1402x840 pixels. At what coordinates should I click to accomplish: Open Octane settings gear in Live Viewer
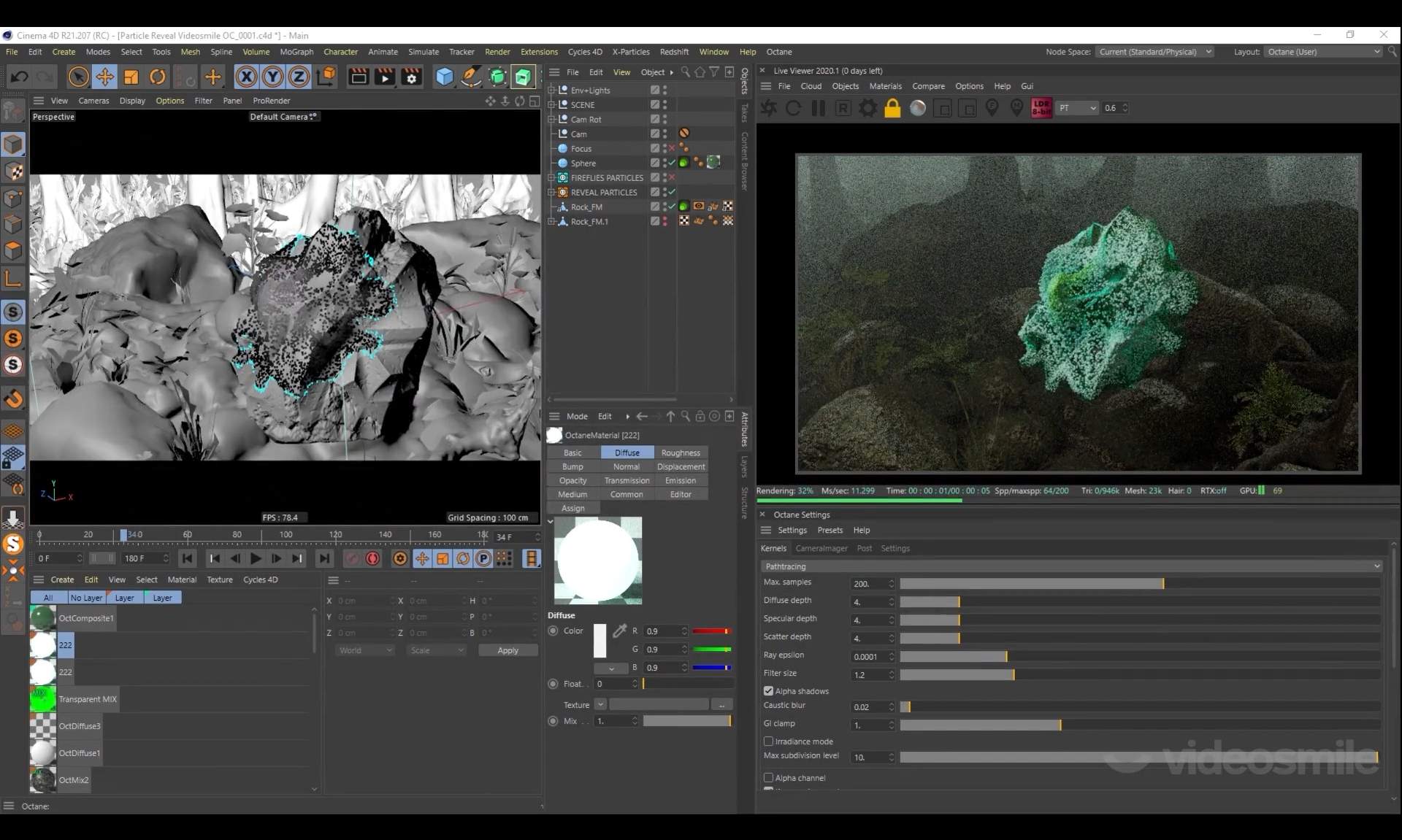click(867, 108)
